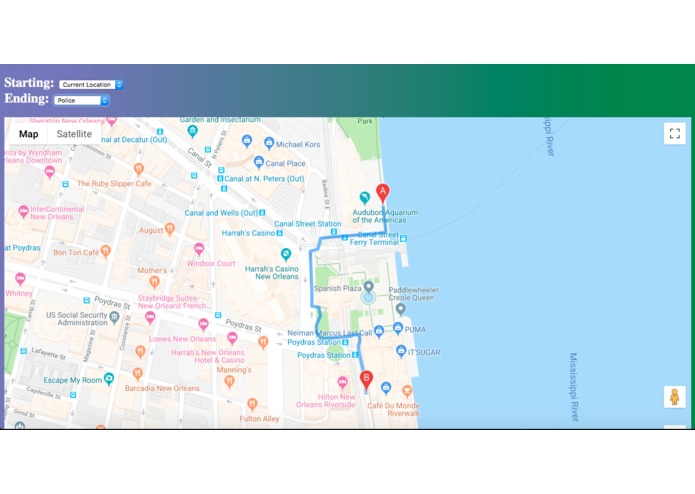
Task: Click the Staybridge Suites New Orleans label
Action: (x=174, y=302)
